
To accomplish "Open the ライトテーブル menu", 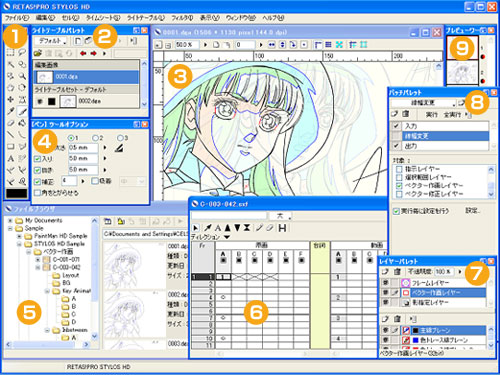I will pos(146,18).
